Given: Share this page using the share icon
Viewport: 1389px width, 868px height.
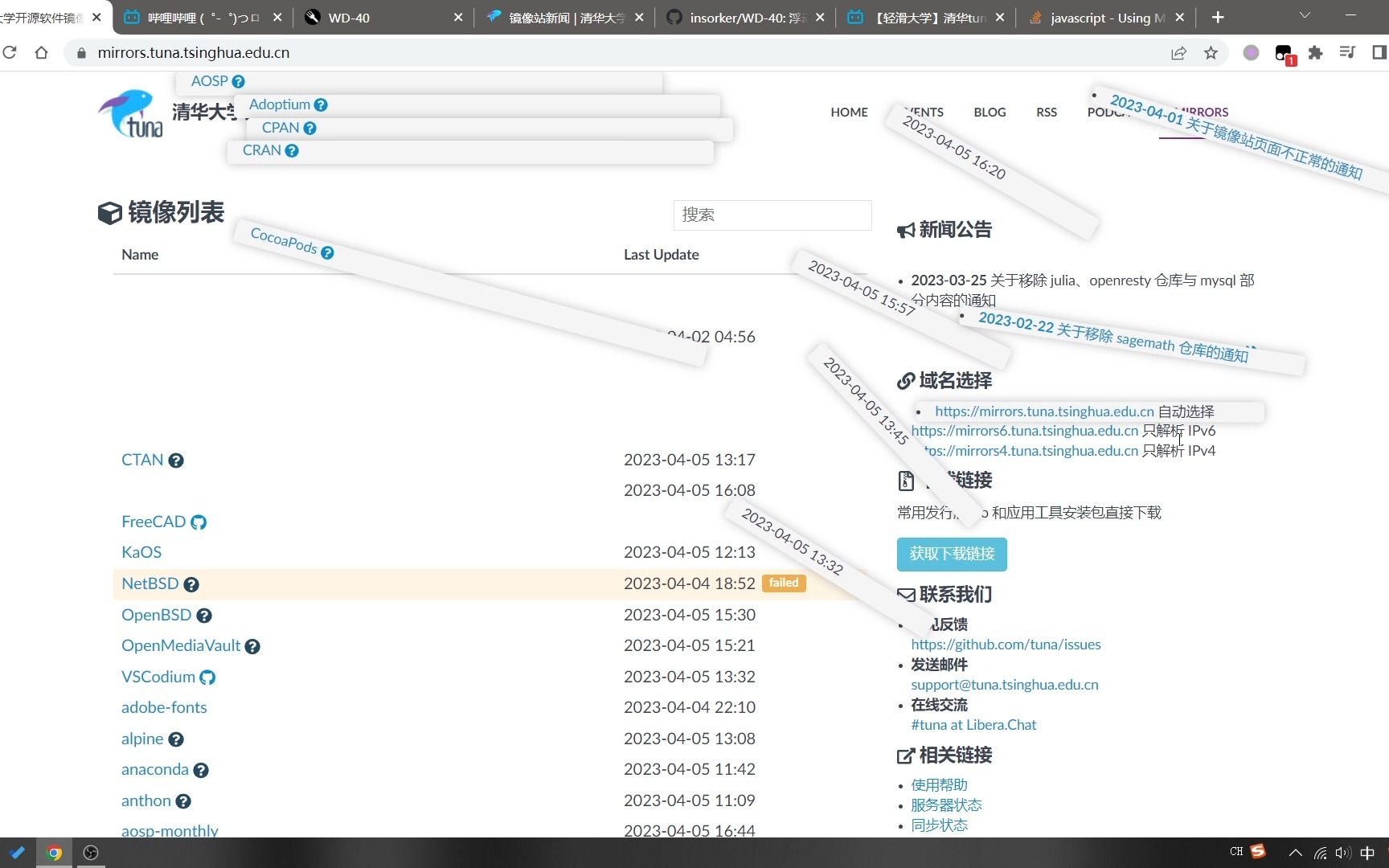Looking at the screenshot, I should pos(1178,53).
